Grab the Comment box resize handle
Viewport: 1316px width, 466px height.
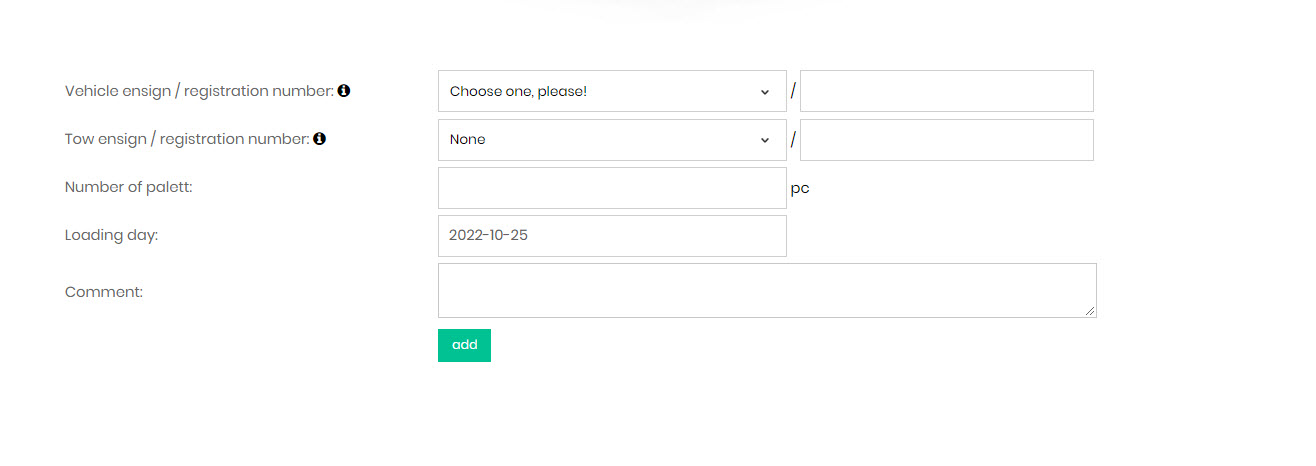pos(1091,312)
